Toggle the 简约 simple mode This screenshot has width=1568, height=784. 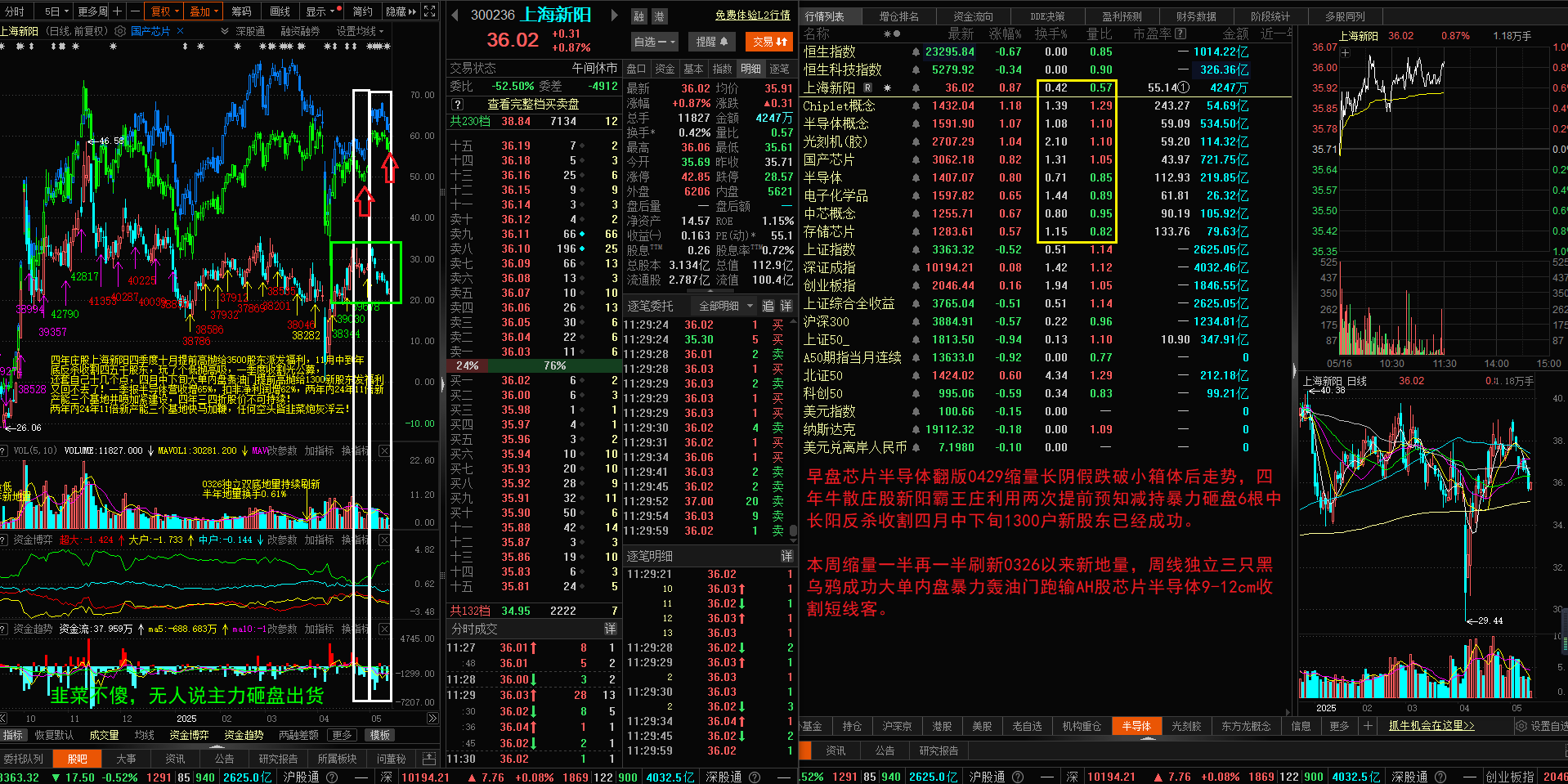point(363,11)
